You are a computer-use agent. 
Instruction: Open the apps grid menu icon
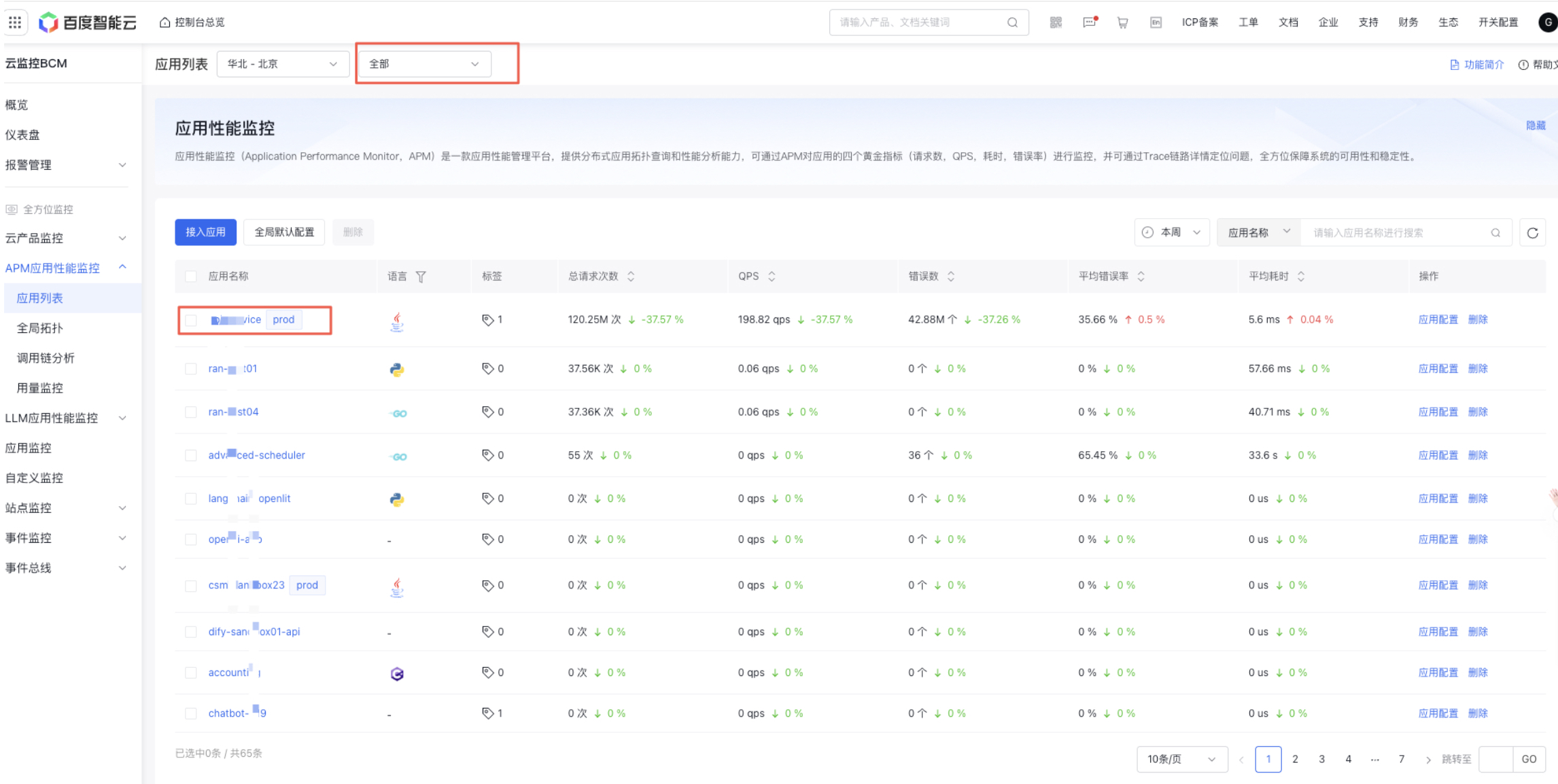[x=15, y=22]
